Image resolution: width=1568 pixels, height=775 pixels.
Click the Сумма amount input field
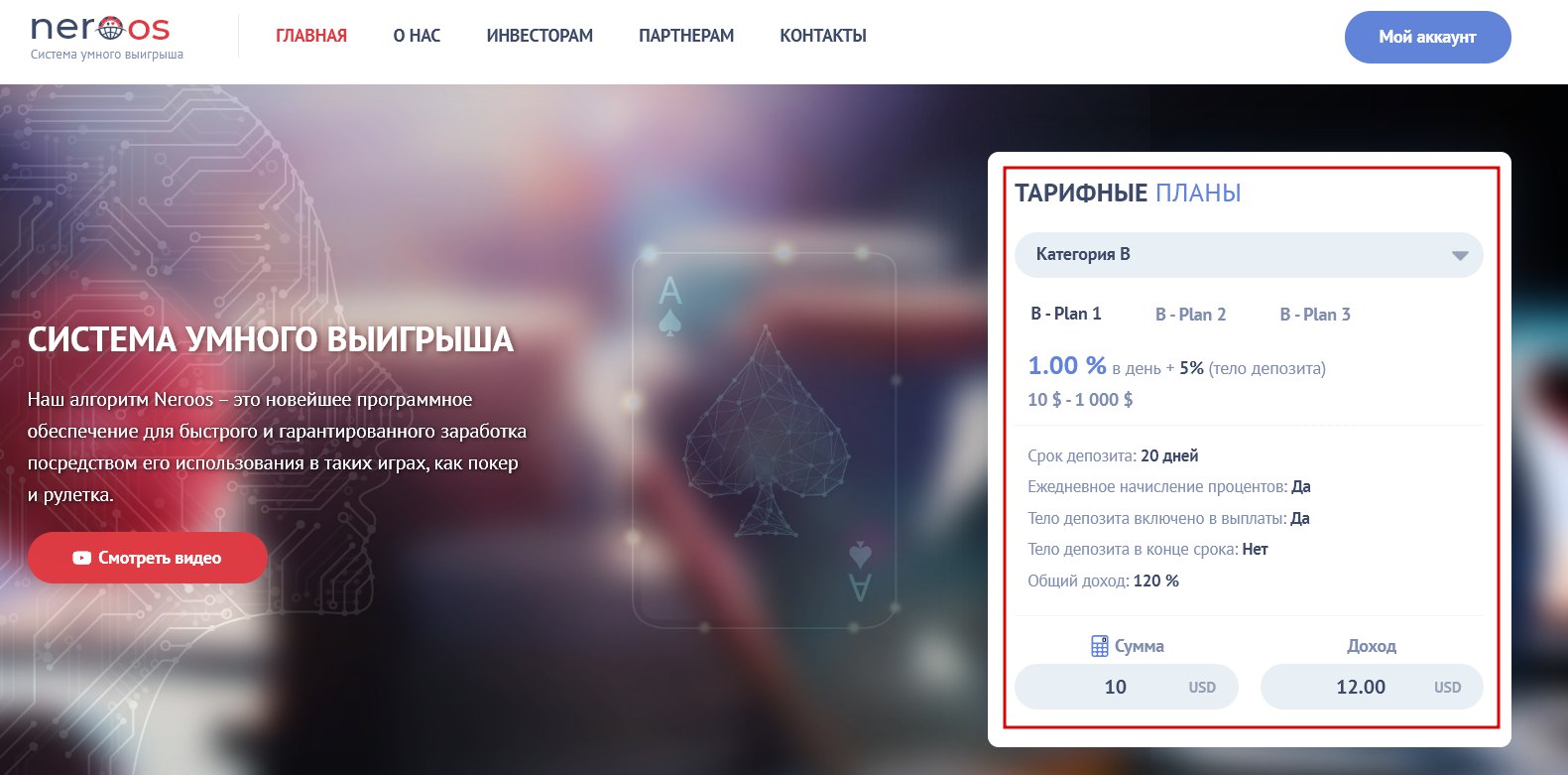(1127, 687)
